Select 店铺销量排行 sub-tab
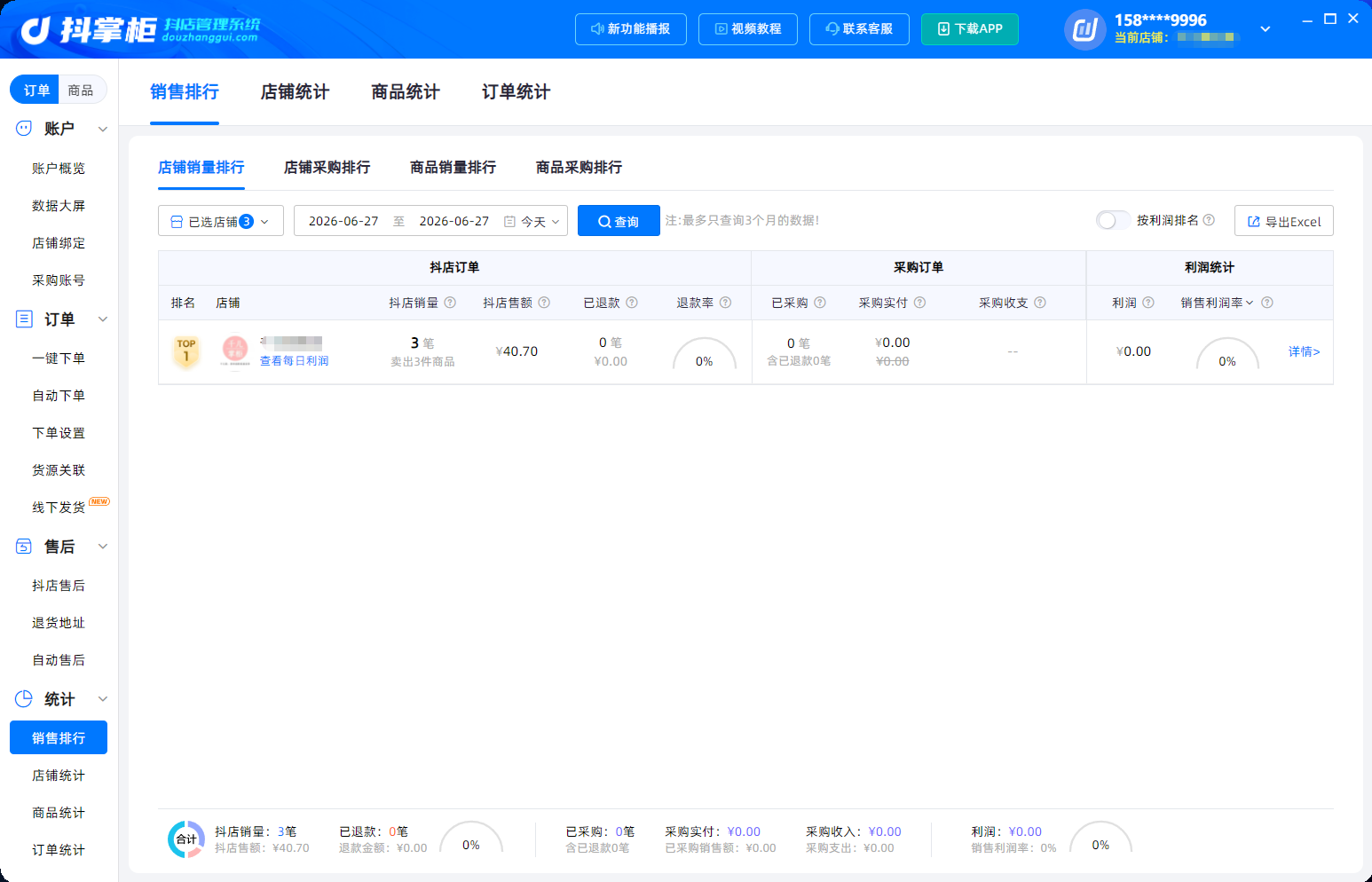The width and height of the screenshot is (1372, 882). point(201,167)
